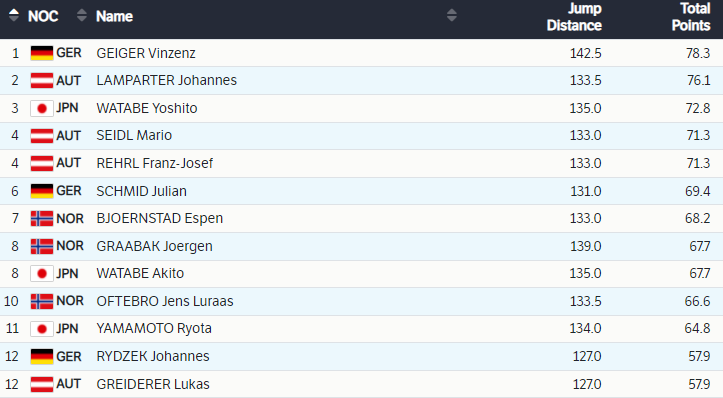Viewport: 723px width, 398px height.
Task: Click Japan flag beside YAMAMOTO Ryota
Action: (x=41, y=329)
